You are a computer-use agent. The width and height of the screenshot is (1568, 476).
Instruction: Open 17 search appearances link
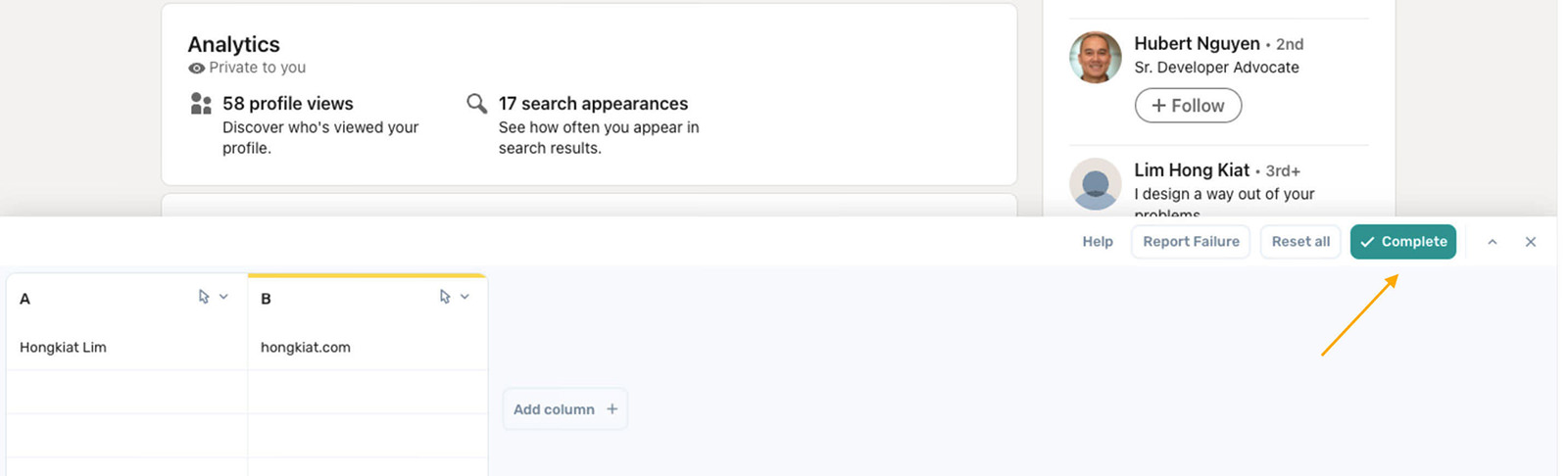(593, 104)
